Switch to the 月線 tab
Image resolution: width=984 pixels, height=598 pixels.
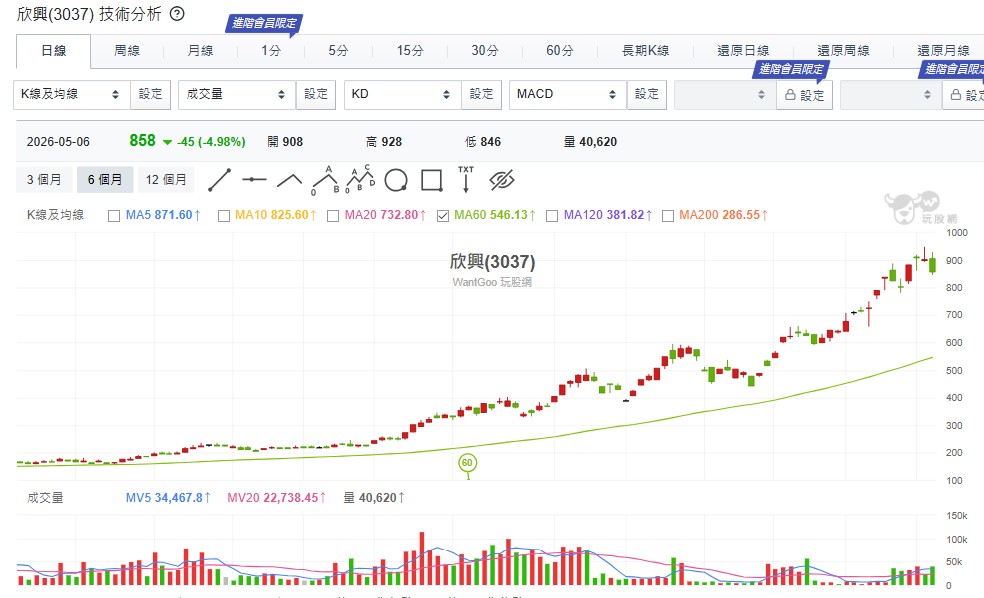pos(200,51)
